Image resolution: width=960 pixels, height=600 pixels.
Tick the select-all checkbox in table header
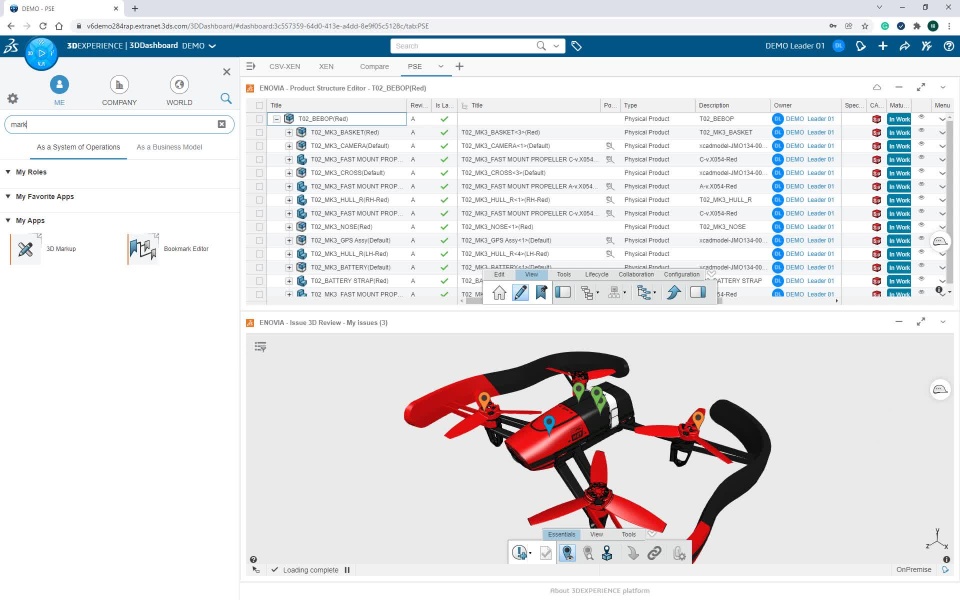point(260,105)
